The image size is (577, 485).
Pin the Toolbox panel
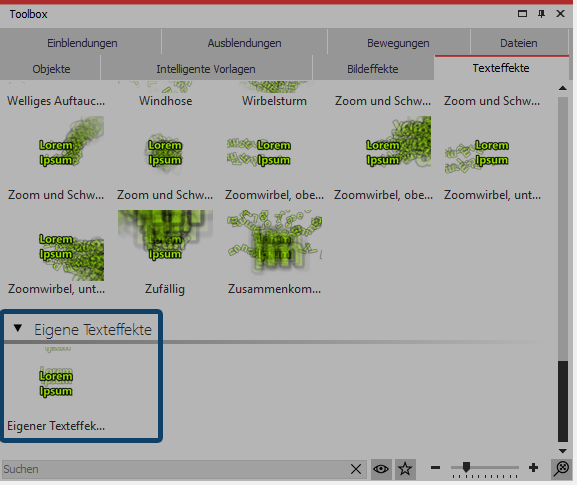541,14
